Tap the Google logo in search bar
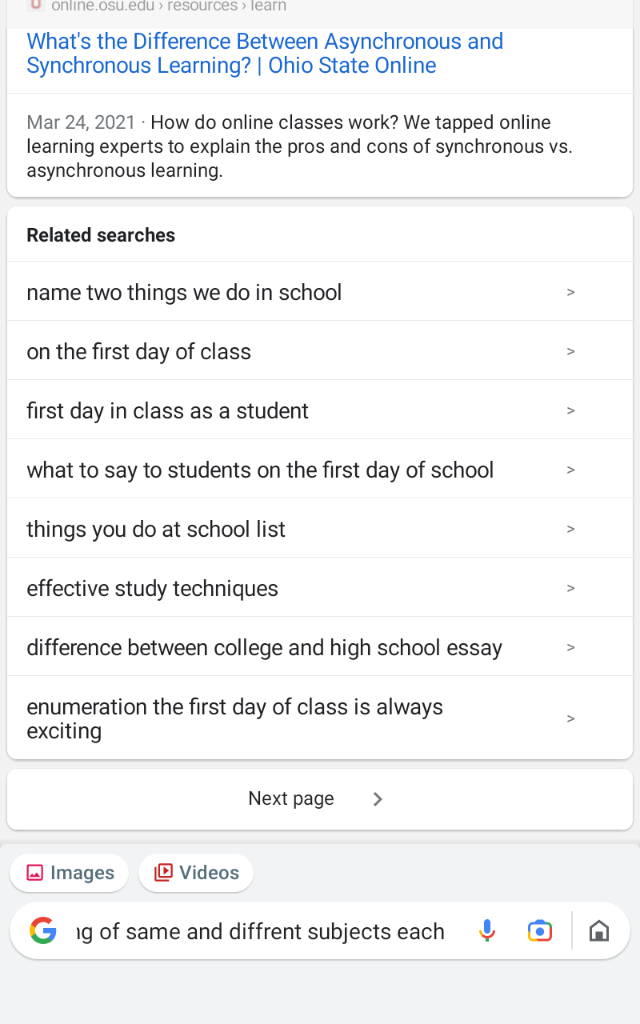The image size is (640, 1024). point(43,932)
